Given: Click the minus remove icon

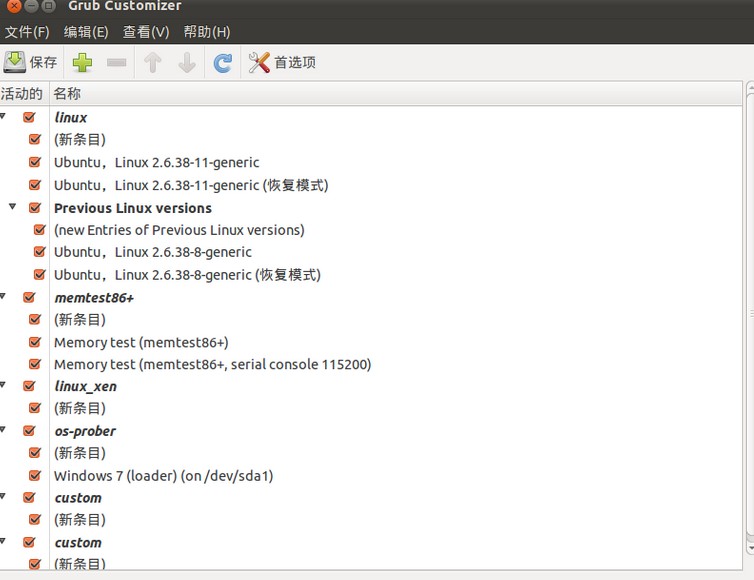Looking at the screenshot, I should [x=117, y=63].
